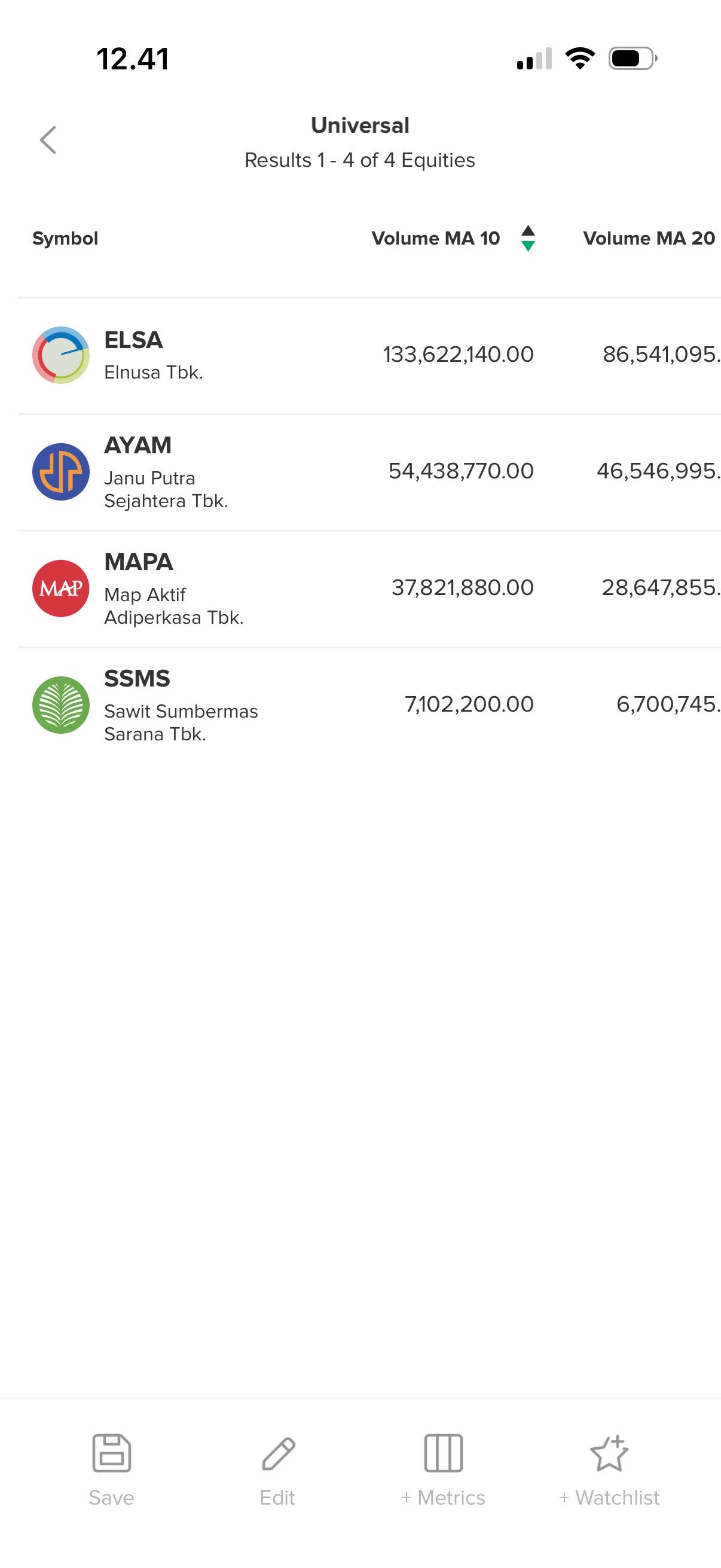Screen dimensions: 721x1568
Task: Tap the SSMS green leaf logo
Action: (x=61, y=705)
